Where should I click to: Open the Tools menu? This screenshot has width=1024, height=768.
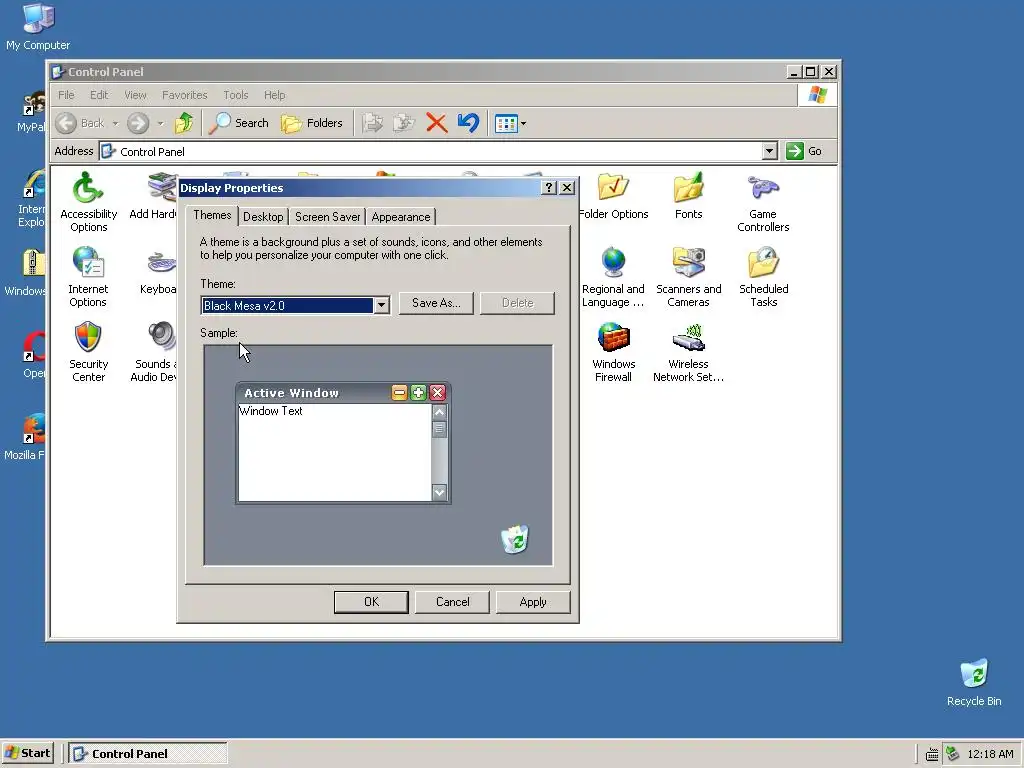[235, 95]
